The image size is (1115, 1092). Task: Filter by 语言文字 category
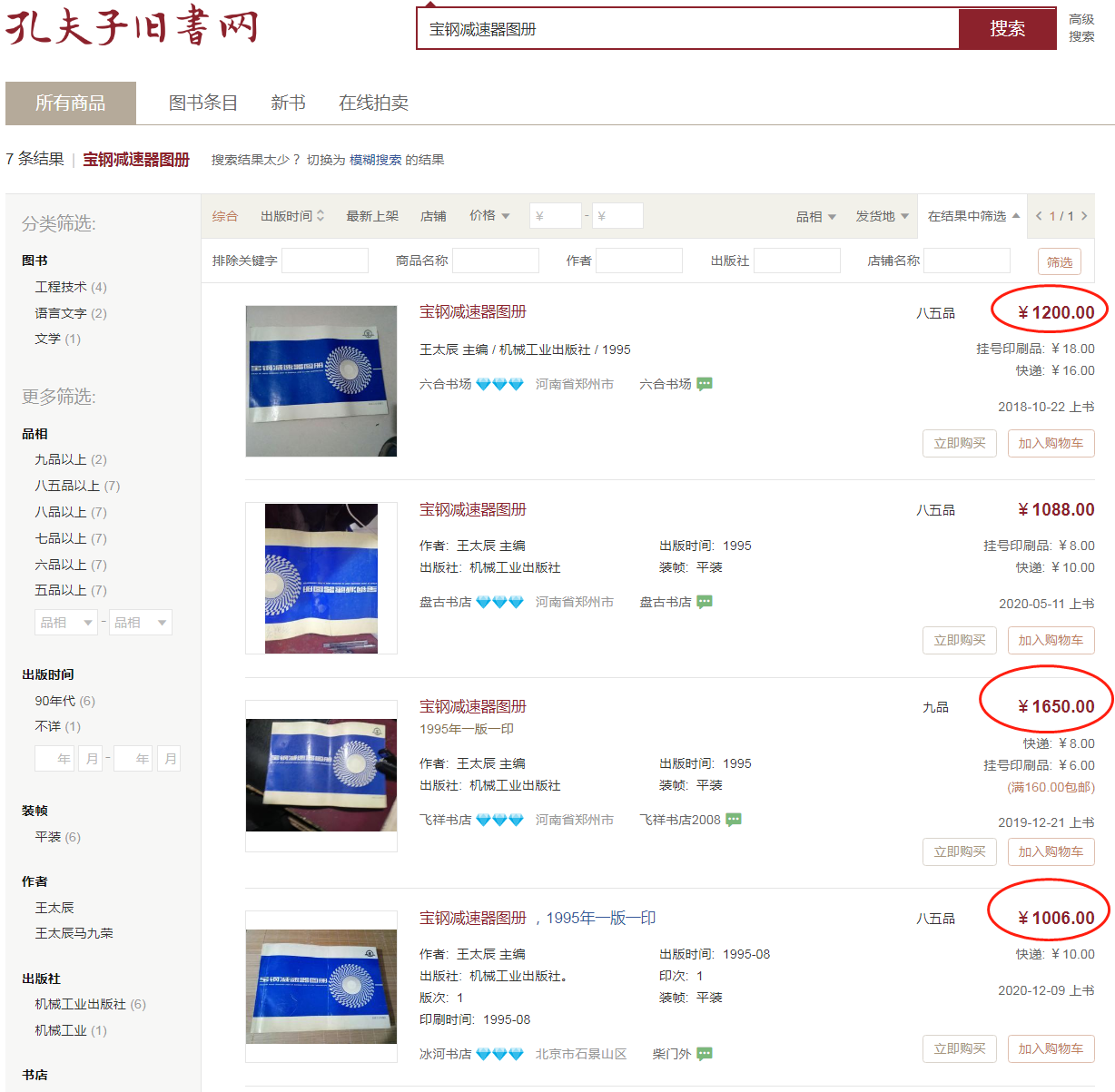click(71, 313)
